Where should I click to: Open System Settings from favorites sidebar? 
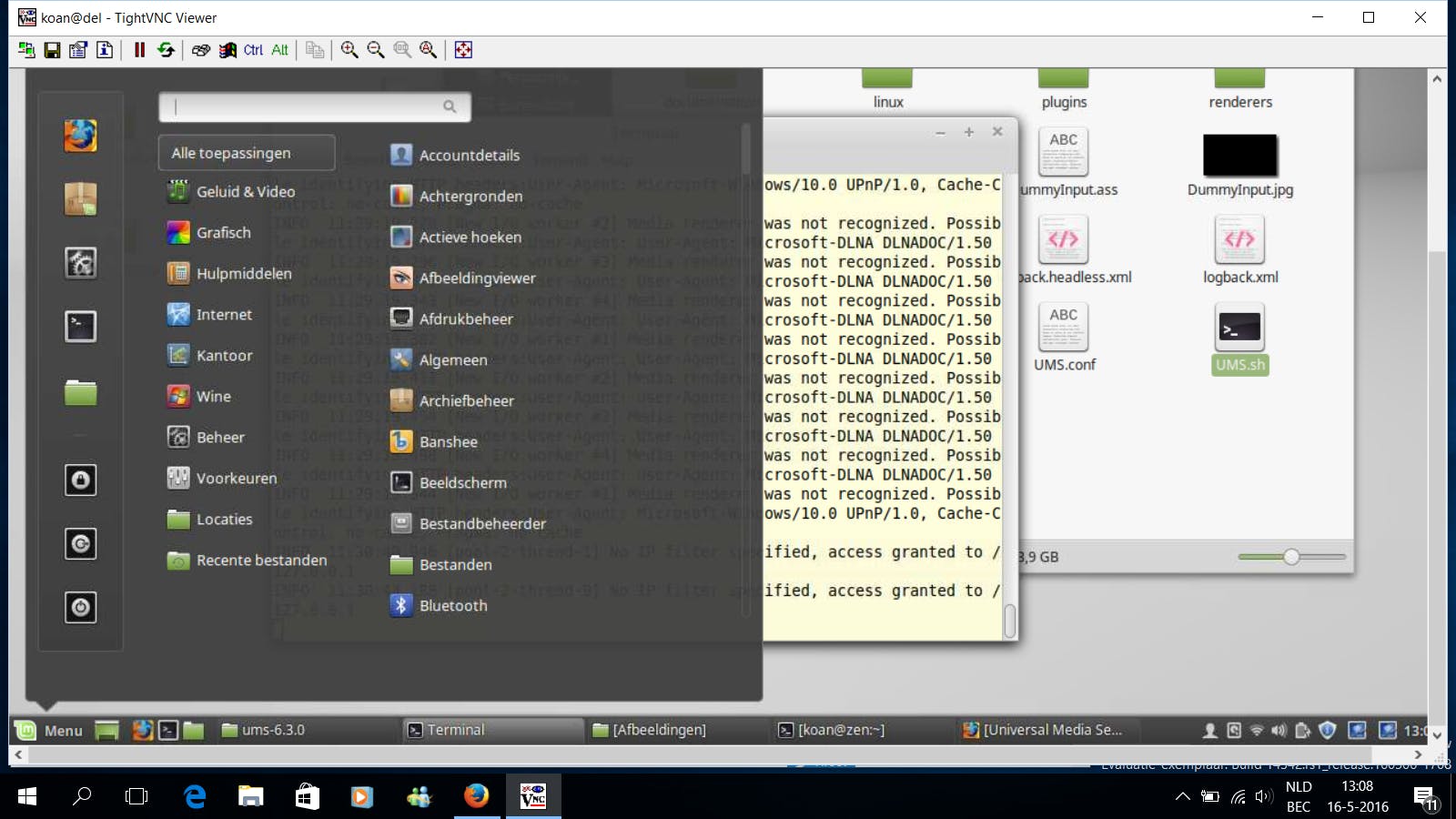[x=80, y=263]
